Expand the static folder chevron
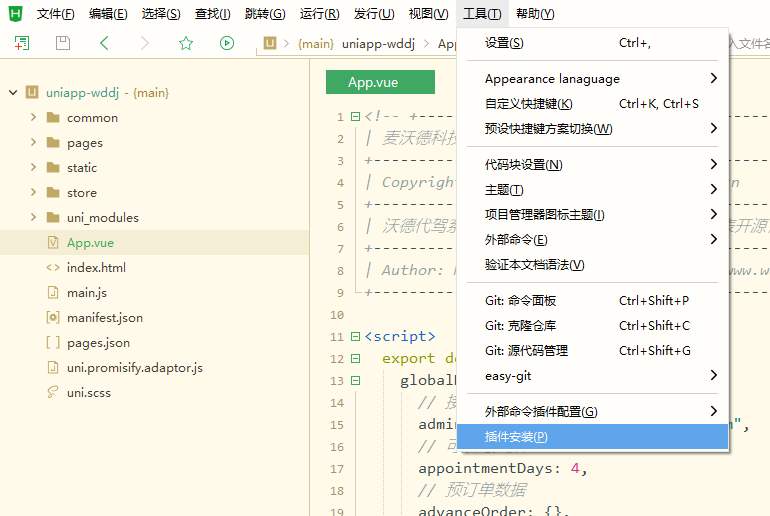770x516 pixels. point(33,167)
